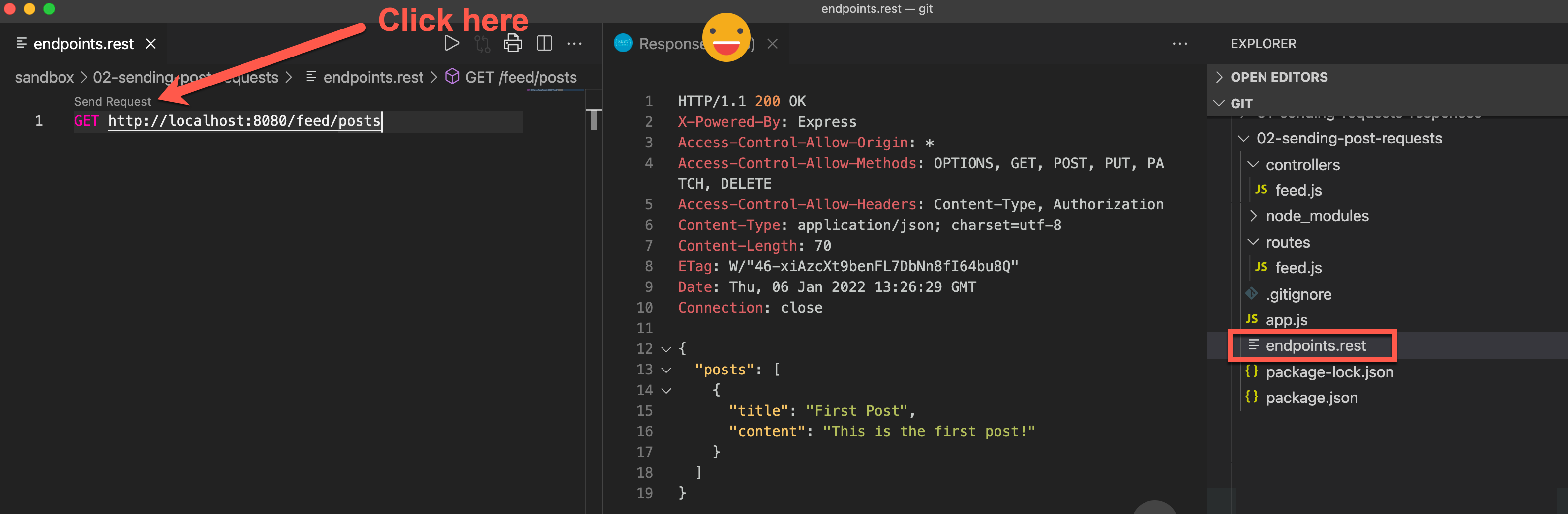Click the compare changes icon in the toolbar
Viewport: 1568px width, 514px height.
point(482,43)
